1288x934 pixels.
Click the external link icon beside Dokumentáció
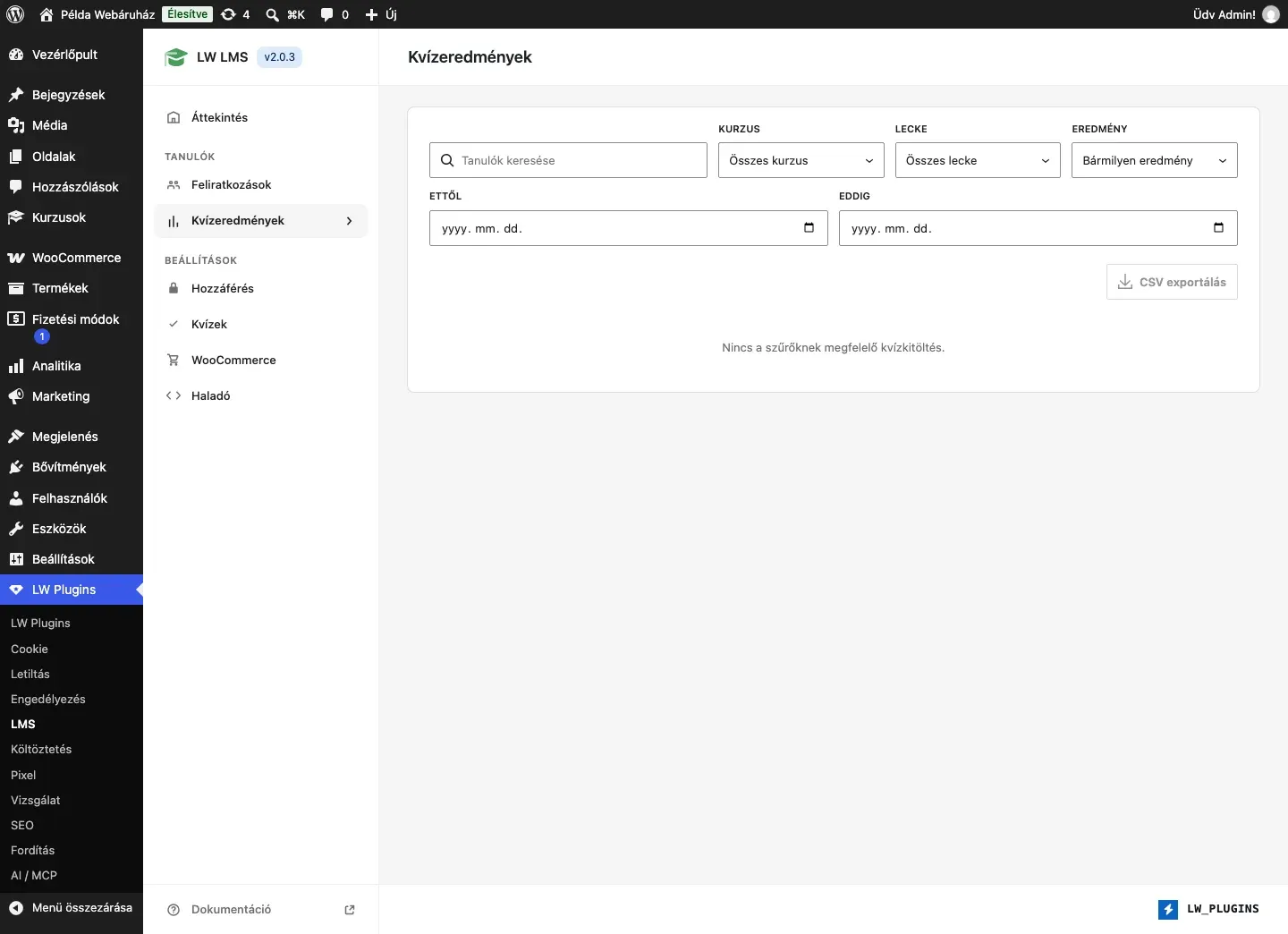350,910
